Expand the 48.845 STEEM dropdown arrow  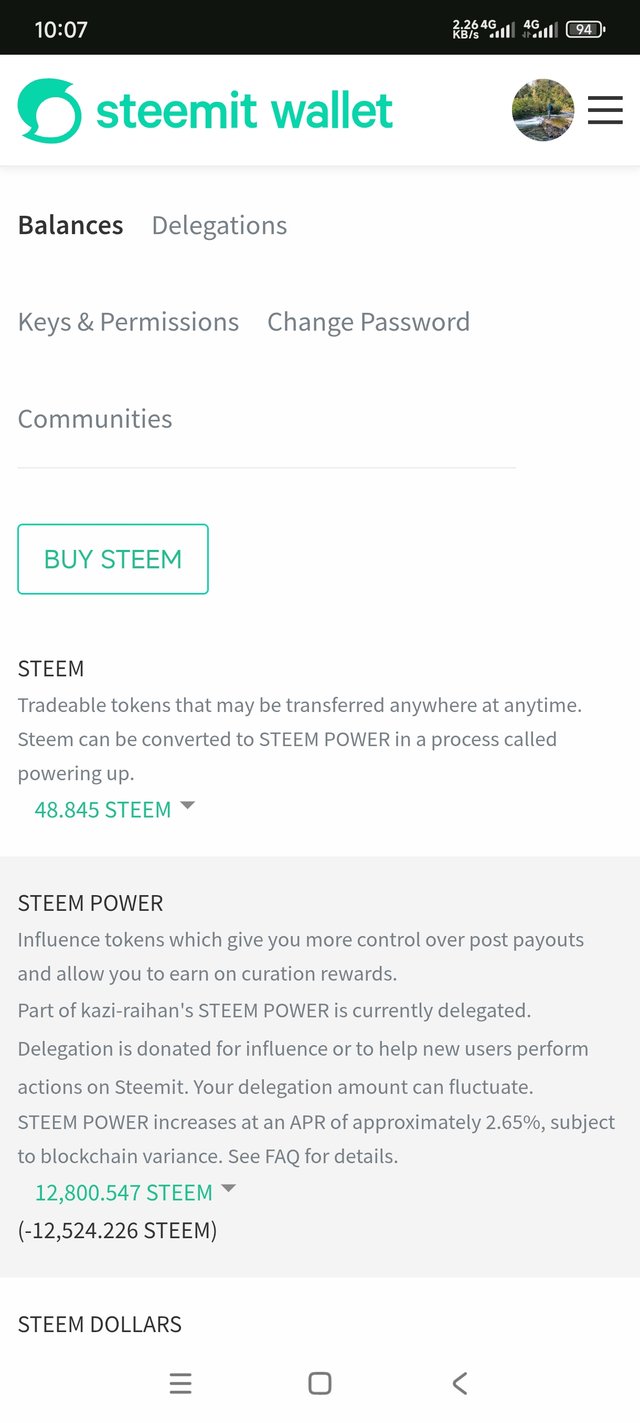(x=187, y=805)
